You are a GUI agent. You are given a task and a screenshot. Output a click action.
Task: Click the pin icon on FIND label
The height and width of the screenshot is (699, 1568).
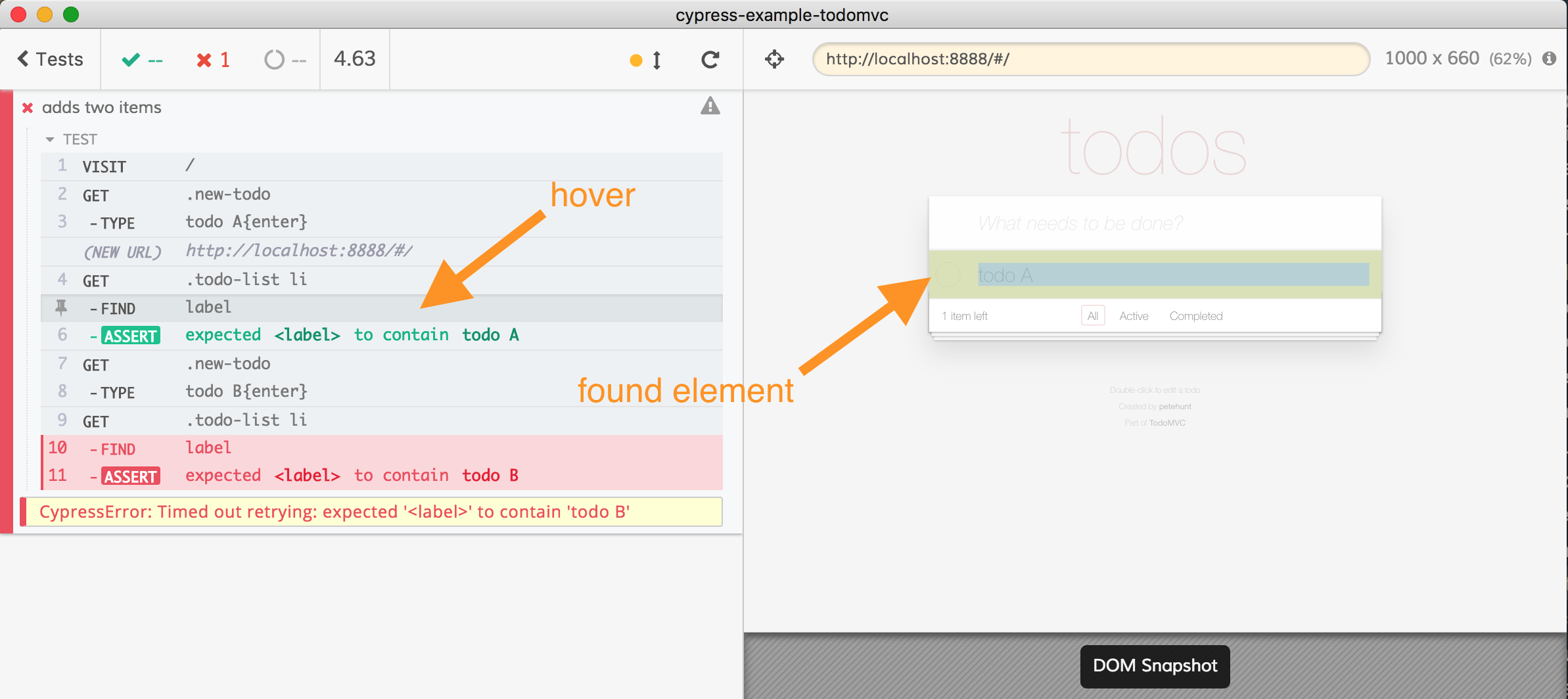61,307
